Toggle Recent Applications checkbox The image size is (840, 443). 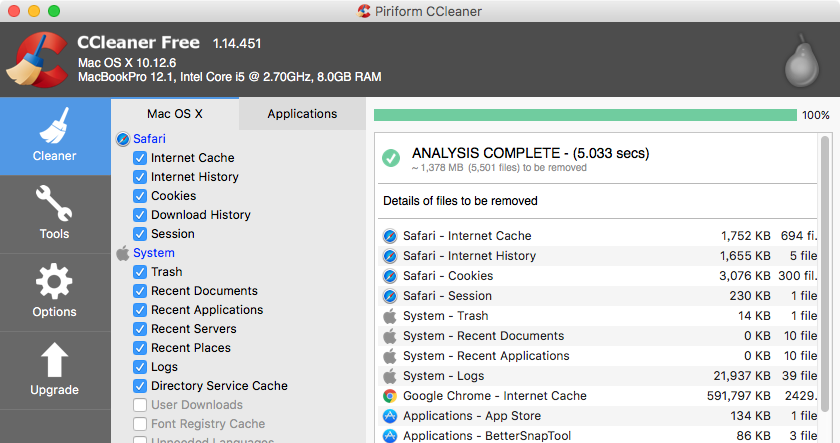click(x=140, y=310)
